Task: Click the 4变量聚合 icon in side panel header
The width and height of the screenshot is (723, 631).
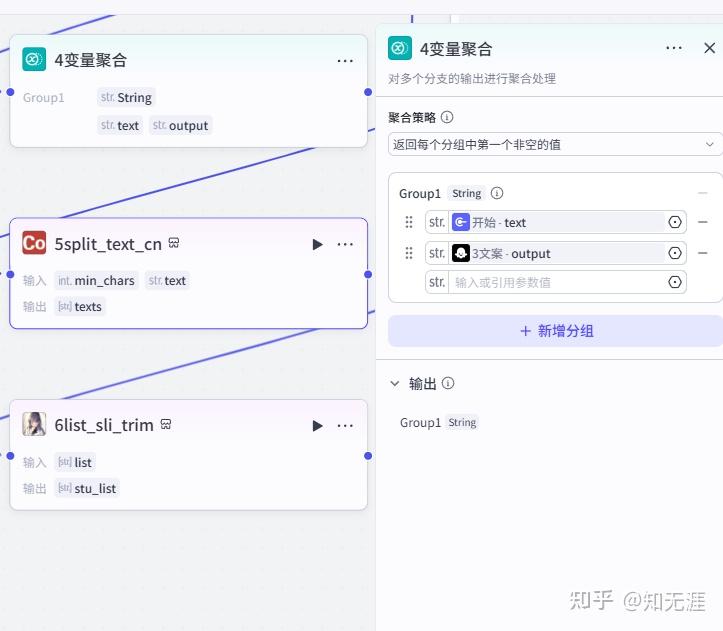Action: [400, 48]
